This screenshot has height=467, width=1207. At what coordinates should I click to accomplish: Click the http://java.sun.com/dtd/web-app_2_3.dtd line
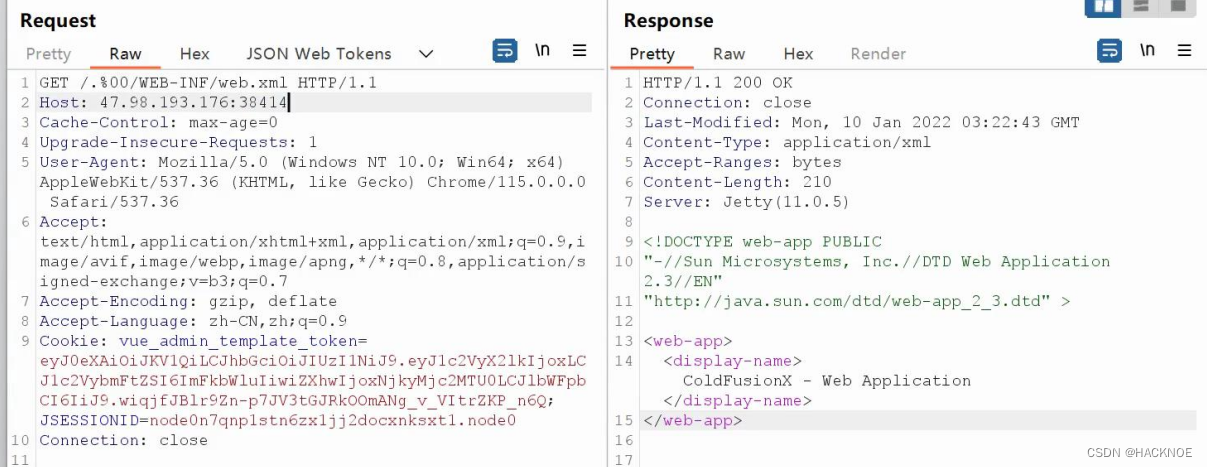[857, 301]
